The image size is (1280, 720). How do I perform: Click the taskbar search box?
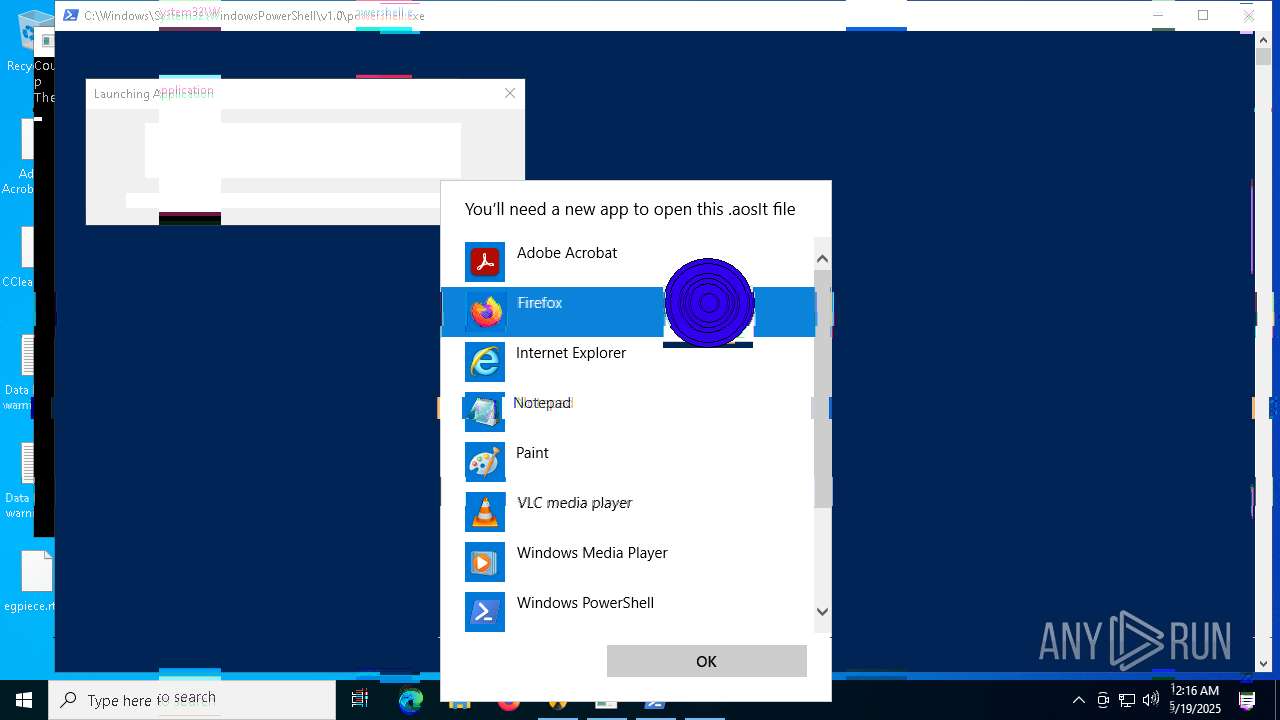tap(192, 700)
